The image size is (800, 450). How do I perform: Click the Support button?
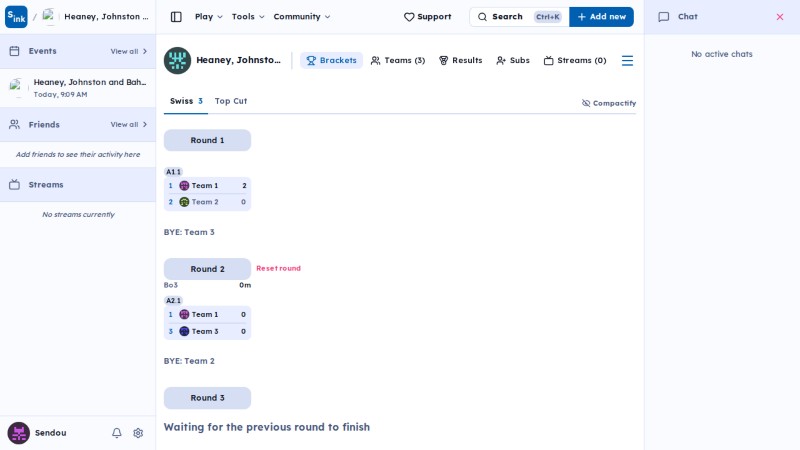(428, 17)
